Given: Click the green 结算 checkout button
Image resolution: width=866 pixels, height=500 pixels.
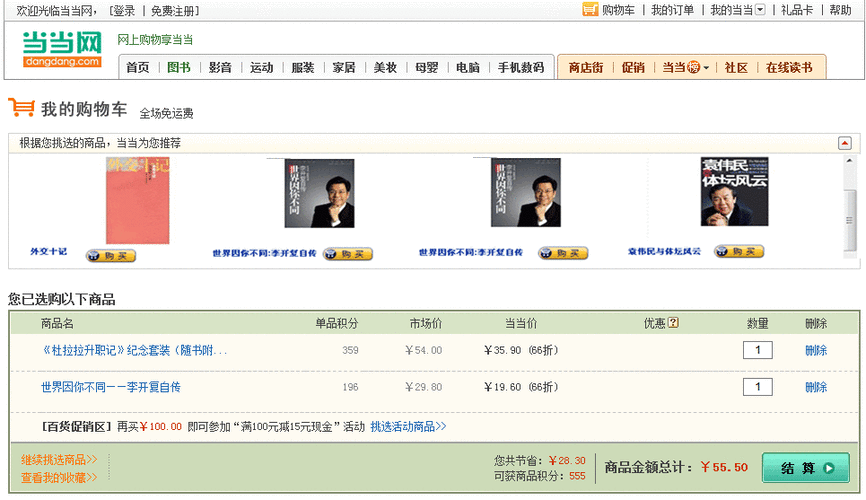Looking at the screenshot, I should pyautogui.click(x=805, y=468).
